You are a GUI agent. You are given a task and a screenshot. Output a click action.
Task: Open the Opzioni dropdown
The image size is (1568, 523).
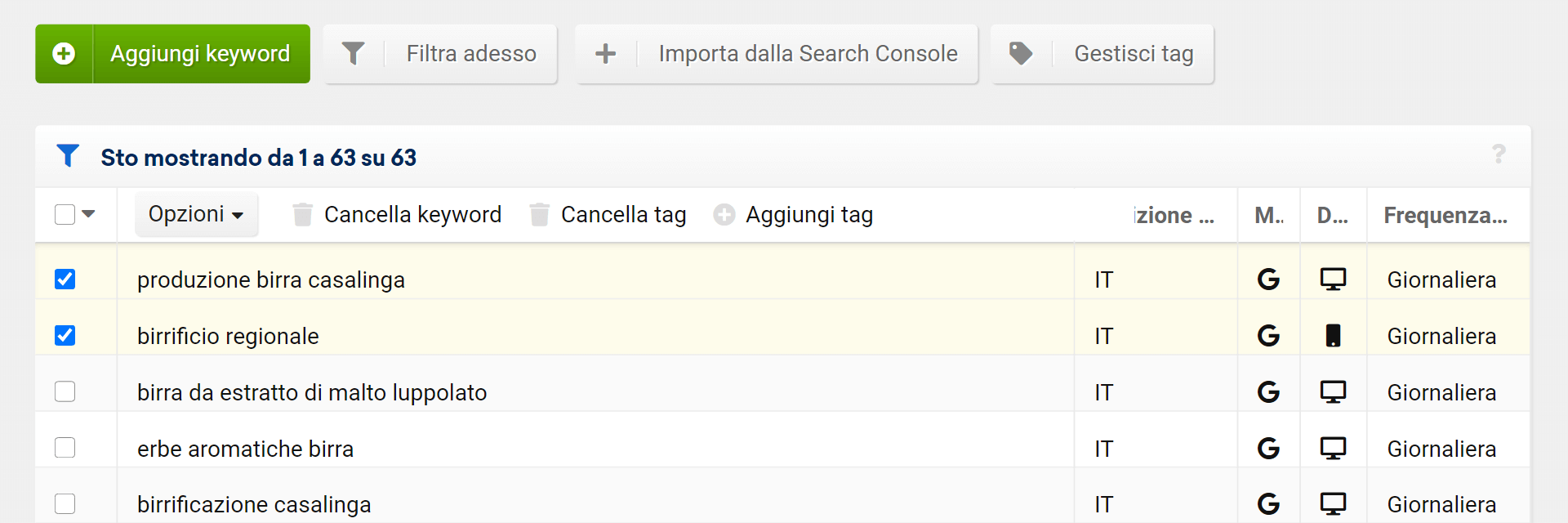(x=196, y=214)
